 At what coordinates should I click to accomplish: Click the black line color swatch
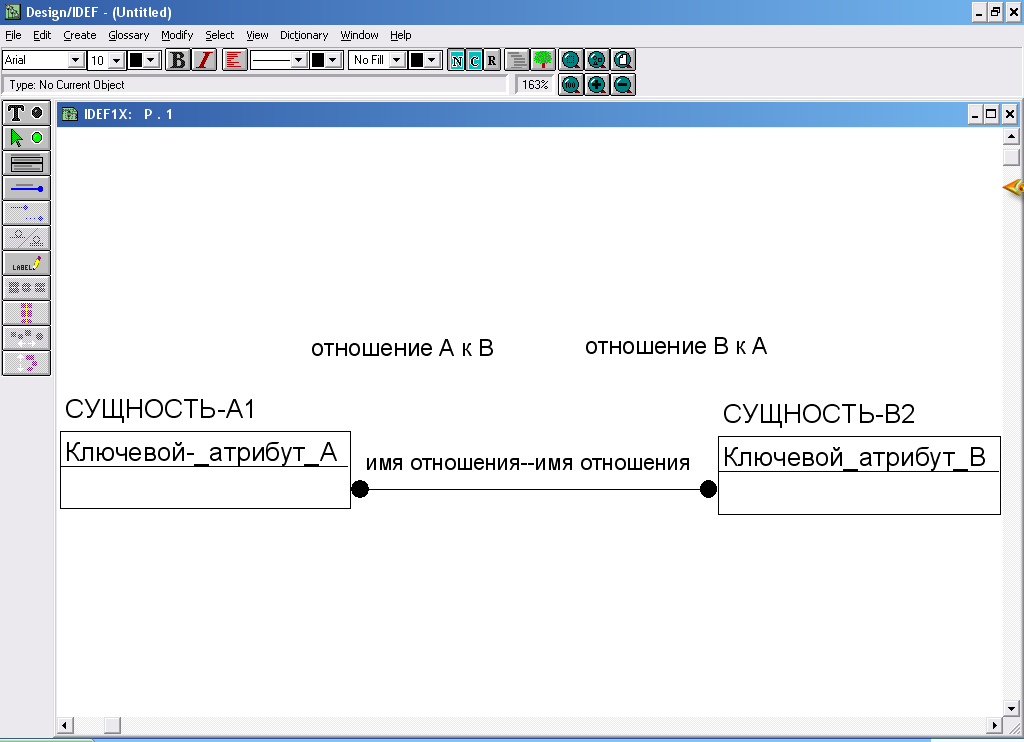[x=317, y=60]
